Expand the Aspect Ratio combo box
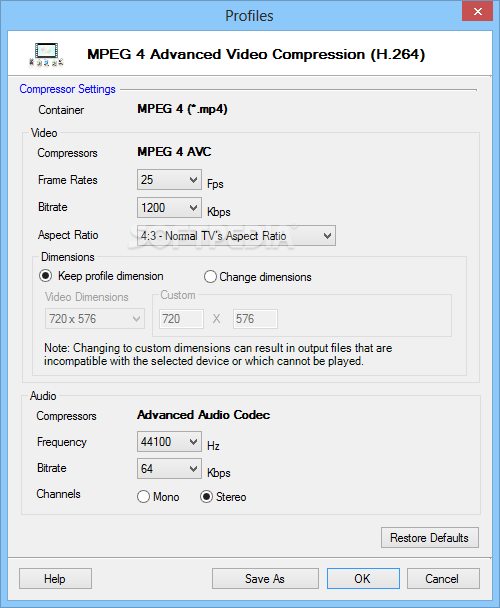This screenshot has height=608, width=500. pyautogui.click(x=236, y=236)
